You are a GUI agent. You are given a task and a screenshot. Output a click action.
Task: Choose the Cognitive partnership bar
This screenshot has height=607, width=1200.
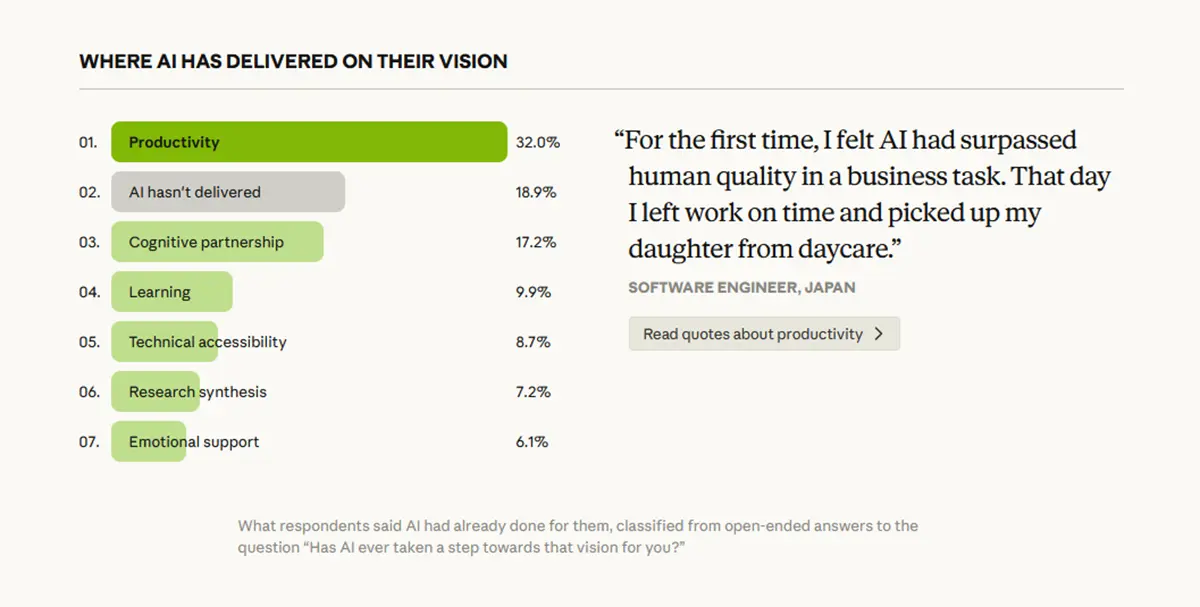pos(217,242)
